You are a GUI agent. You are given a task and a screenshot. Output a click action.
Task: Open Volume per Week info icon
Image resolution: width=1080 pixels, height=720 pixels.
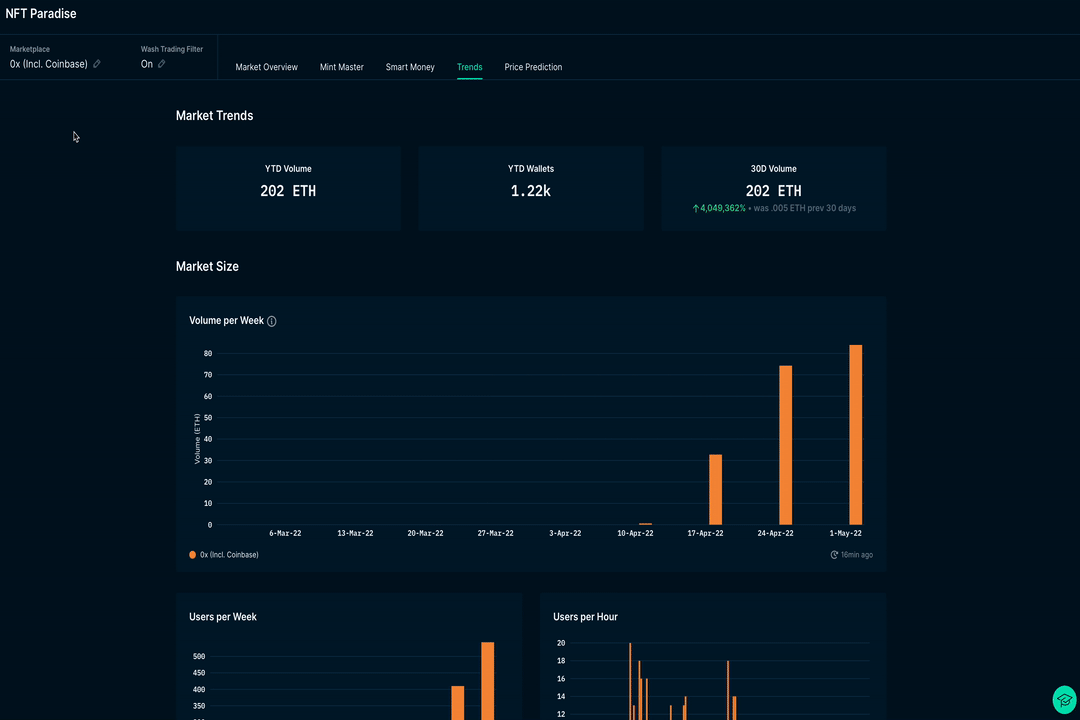[x=271, y=321]
